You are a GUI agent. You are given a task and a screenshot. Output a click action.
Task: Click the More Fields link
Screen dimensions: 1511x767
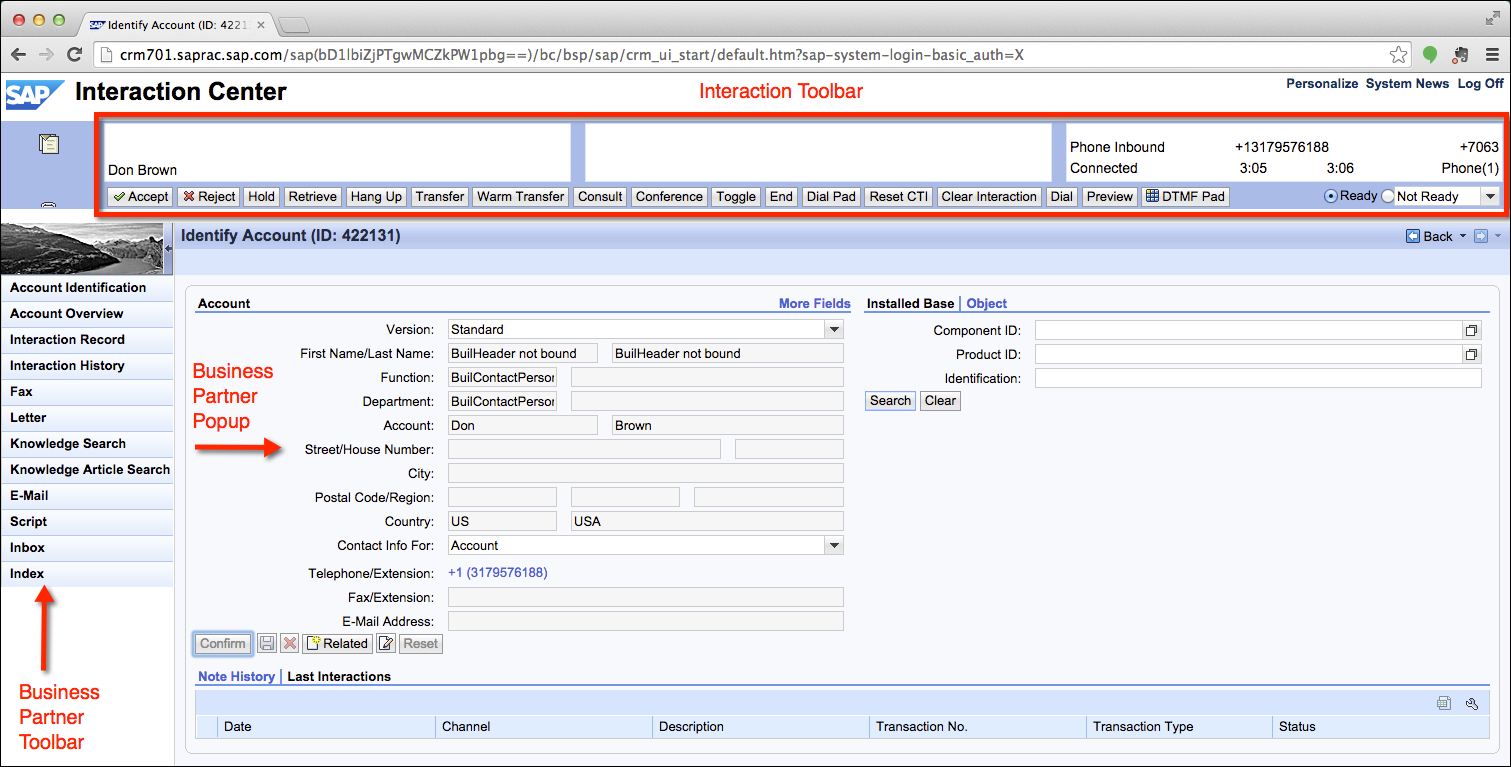(x=814, y=304)
